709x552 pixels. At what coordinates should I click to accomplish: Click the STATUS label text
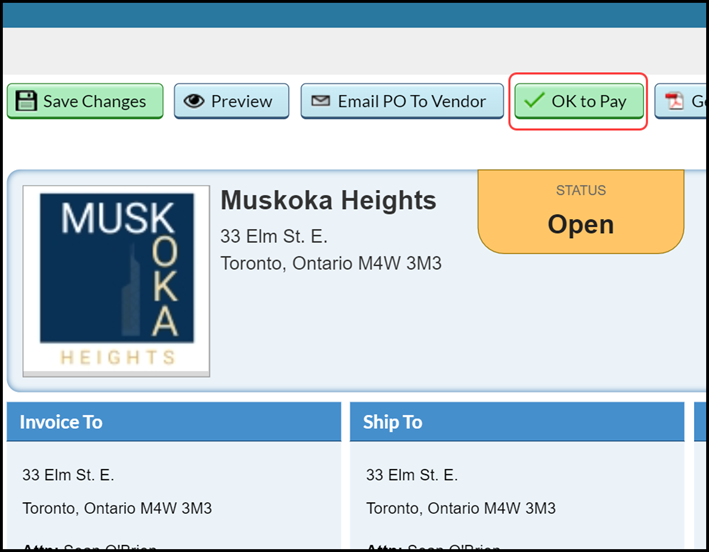tap(581, 190)
